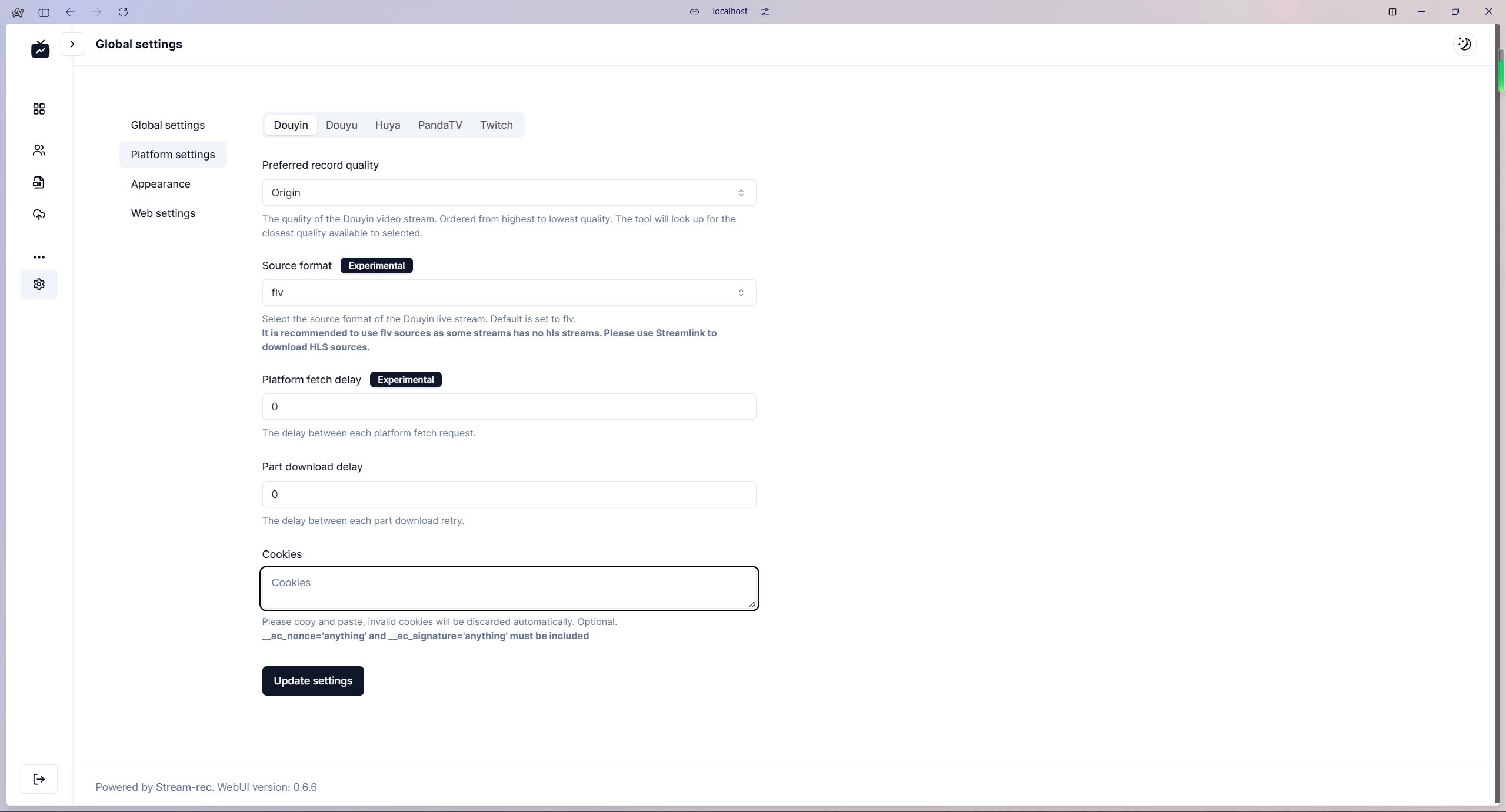
Task: Select the people/streamers icon in sidebar
Action: click(39, 150)
